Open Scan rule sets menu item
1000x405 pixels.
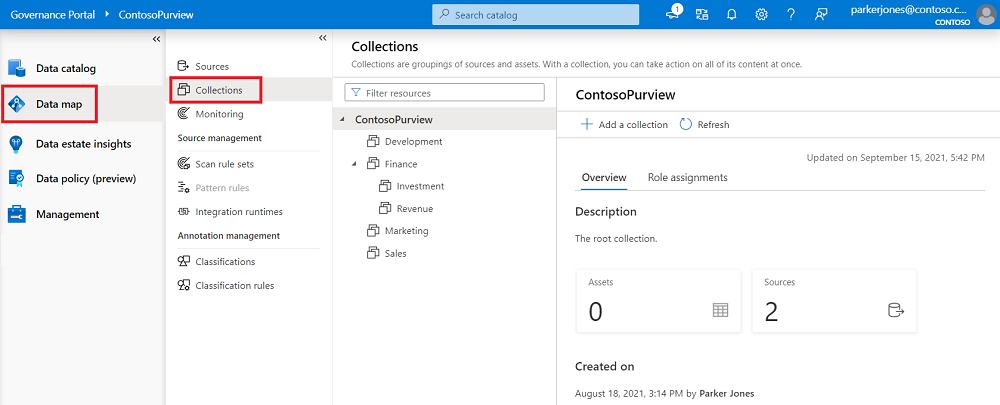(x=224, y=164)
